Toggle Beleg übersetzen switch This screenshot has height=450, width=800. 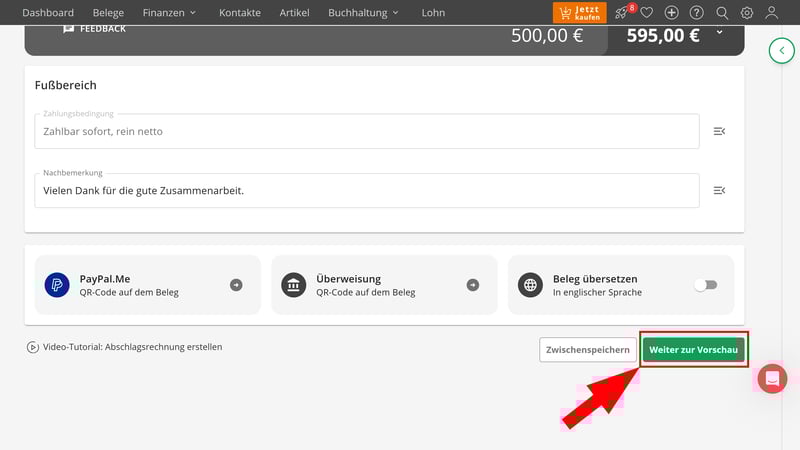point(706,285)
